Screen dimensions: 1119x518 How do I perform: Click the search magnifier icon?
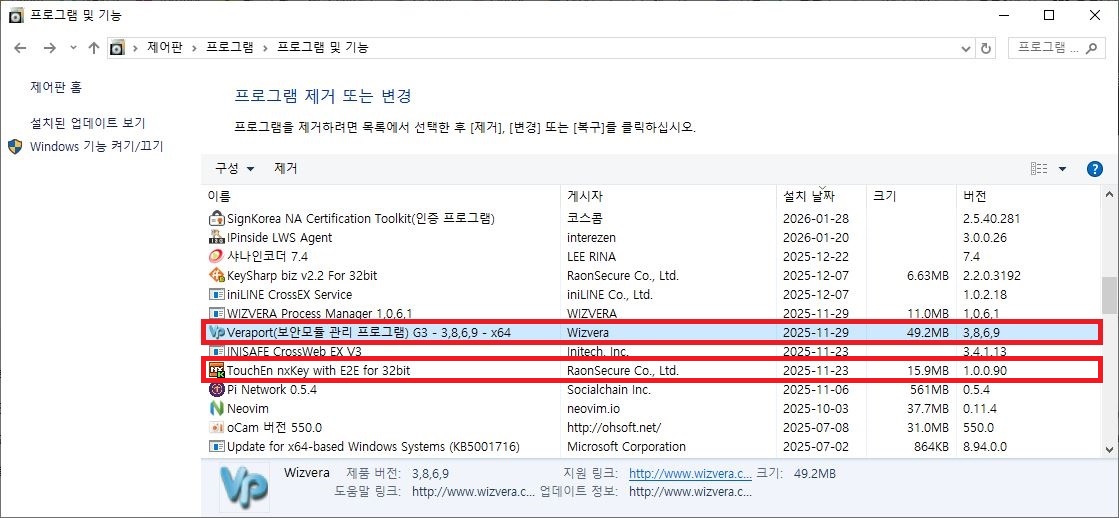(1090, 48)
